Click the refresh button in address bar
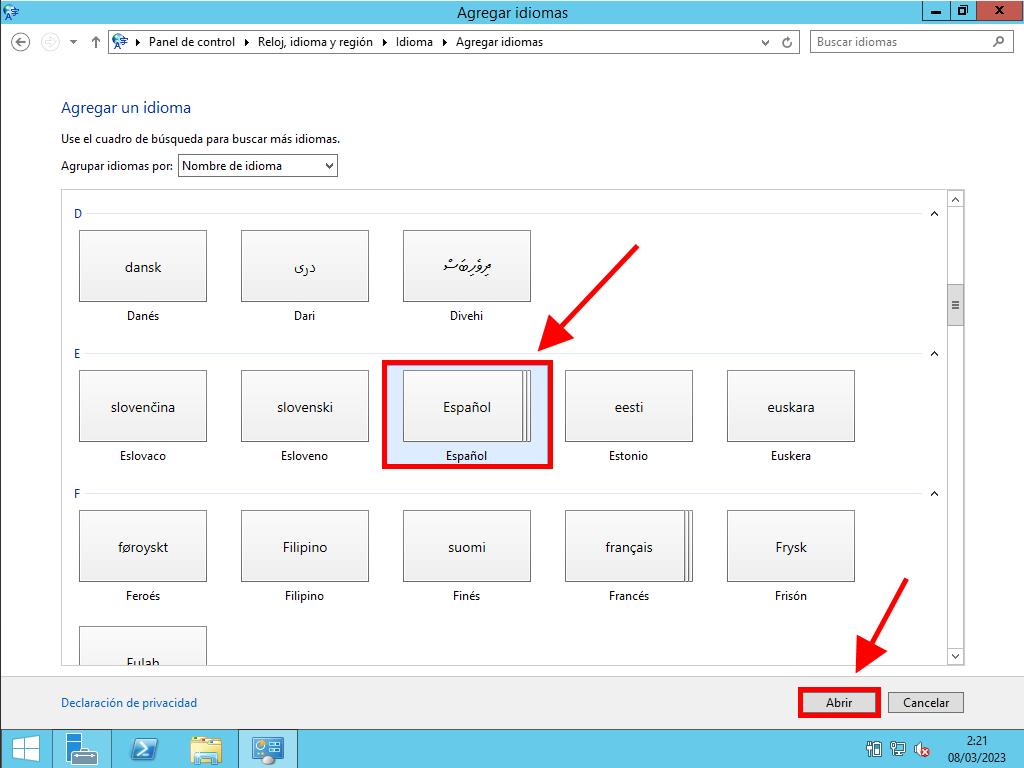 tap(787, 42)
